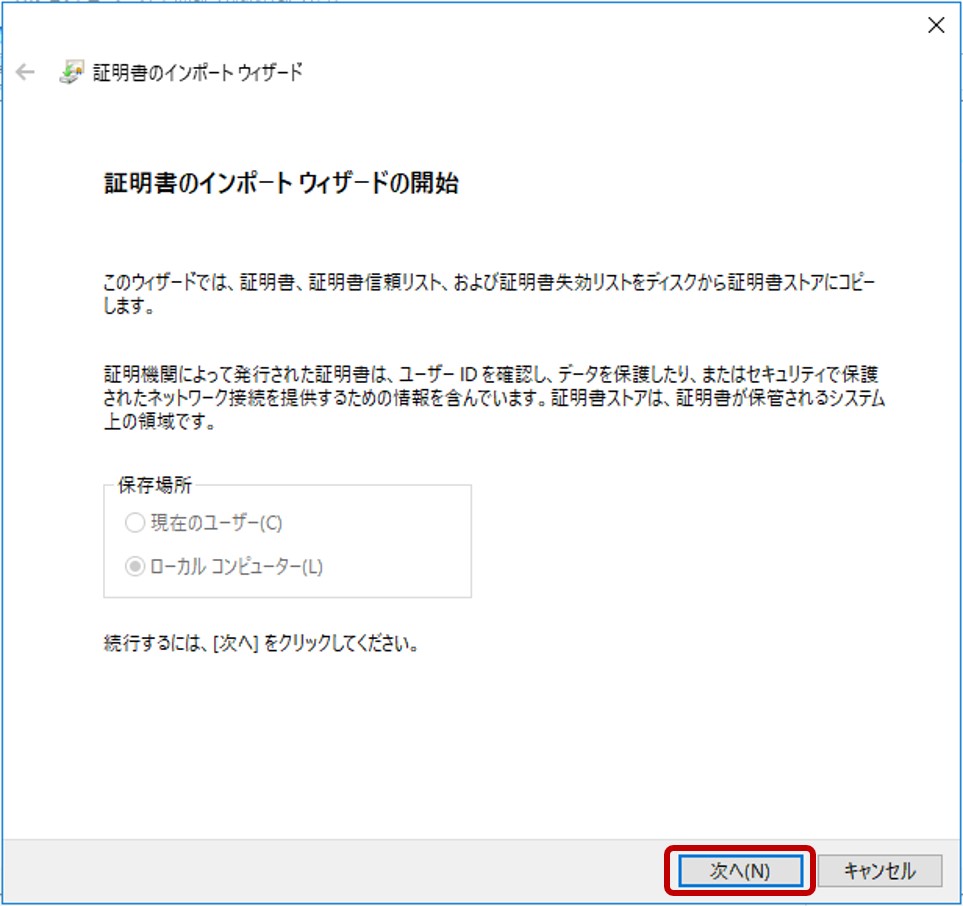Select the 現在のユーザー(C) radio button
This screenshot has width=963, height=906.
pyautogui.click(x=134, y=523)
